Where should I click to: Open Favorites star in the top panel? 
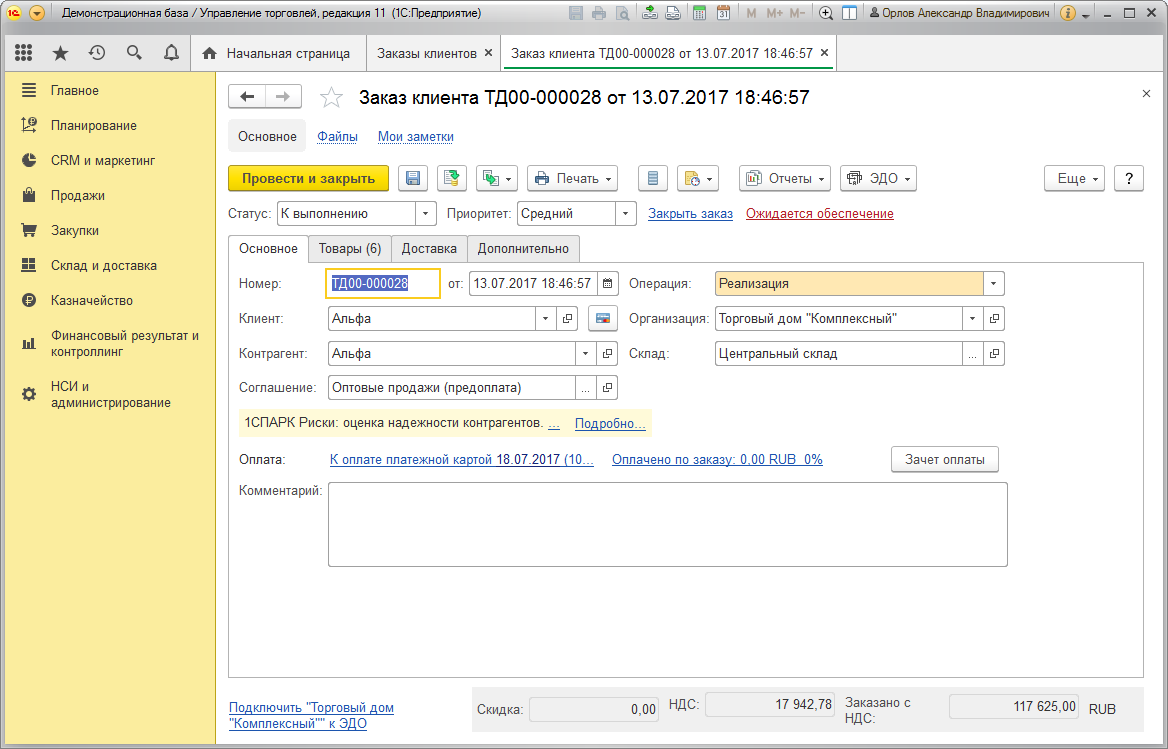click(60, 53)
